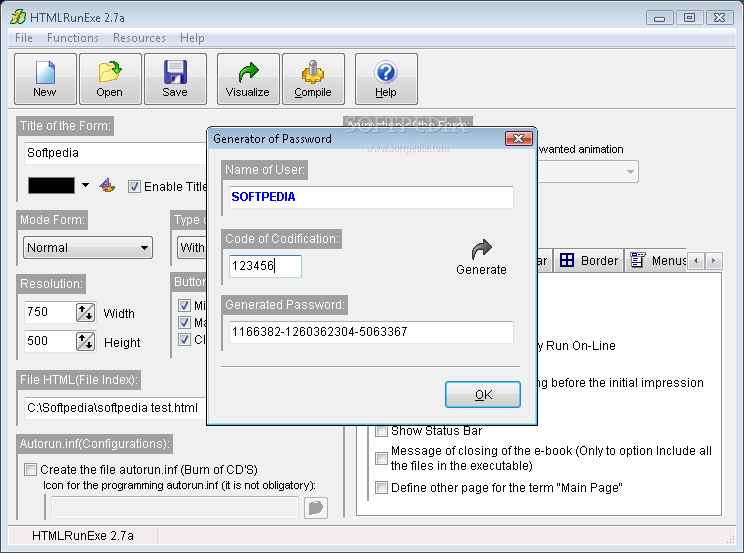The width and height of the screenshot is (744, 553).
Task: Click the Code of Codification input field
Action: tap(265, 266)
